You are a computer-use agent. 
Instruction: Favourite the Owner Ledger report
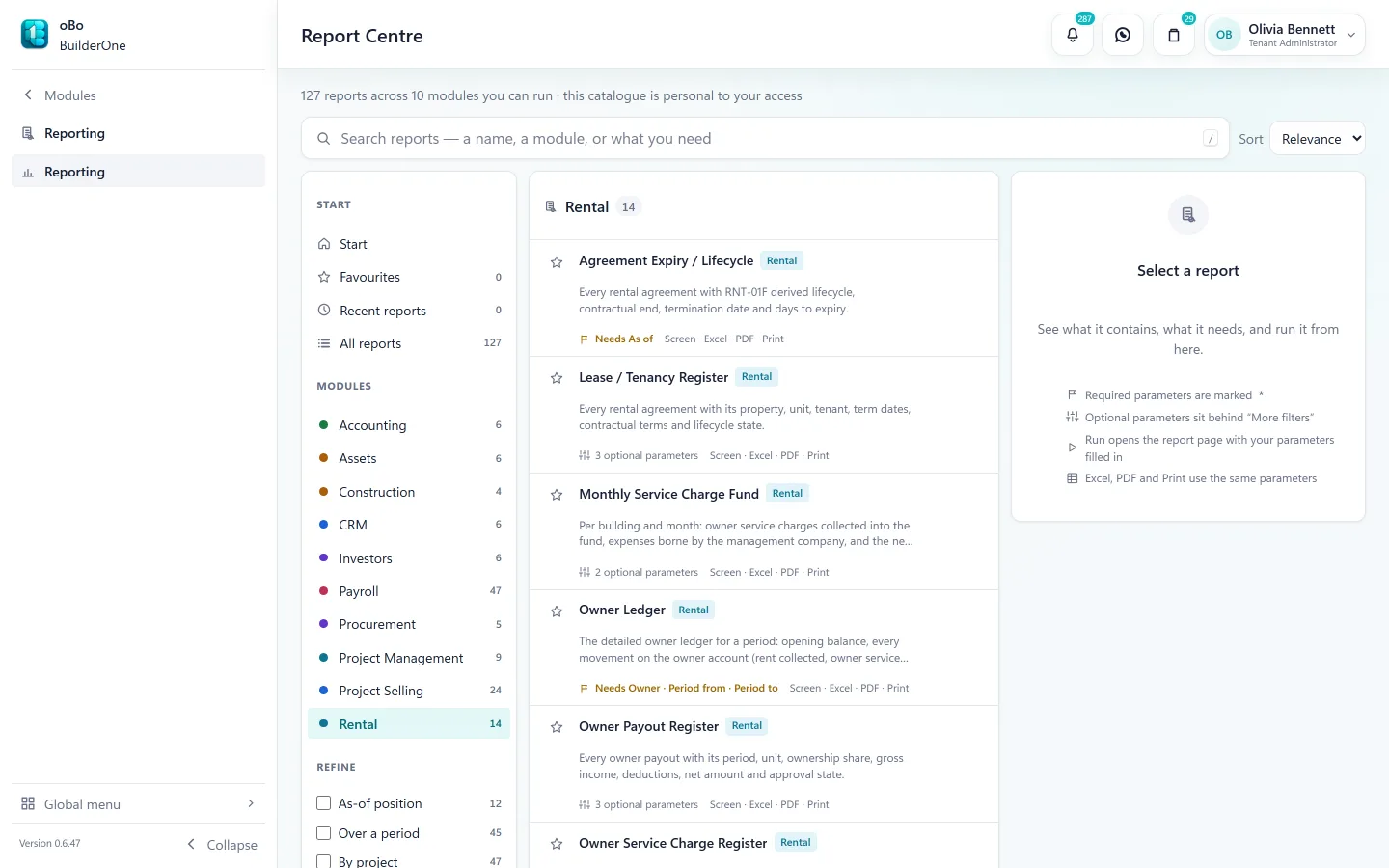[x=557, y=611]
